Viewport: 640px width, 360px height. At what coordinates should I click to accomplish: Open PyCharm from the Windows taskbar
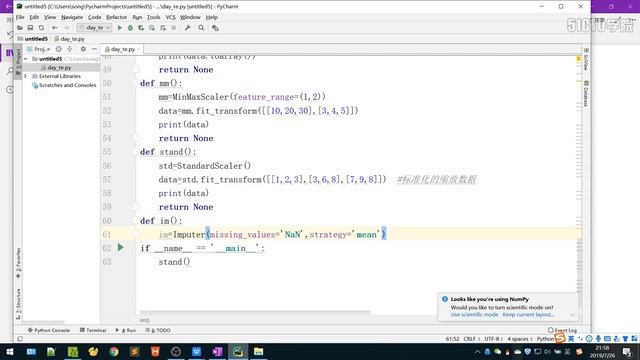[x=238, y=351]
